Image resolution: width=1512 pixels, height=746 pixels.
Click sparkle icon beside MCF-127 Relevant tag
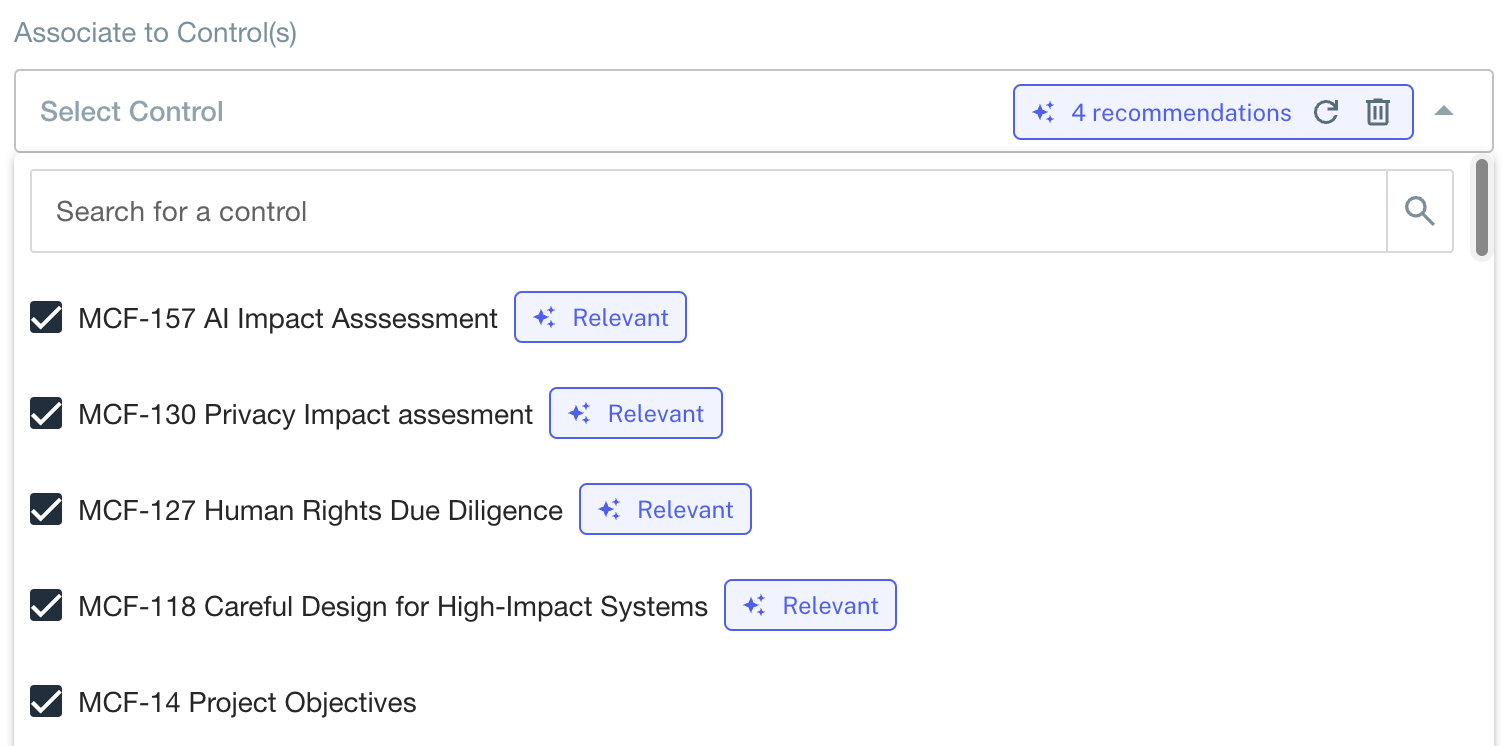tap(609, 510)
